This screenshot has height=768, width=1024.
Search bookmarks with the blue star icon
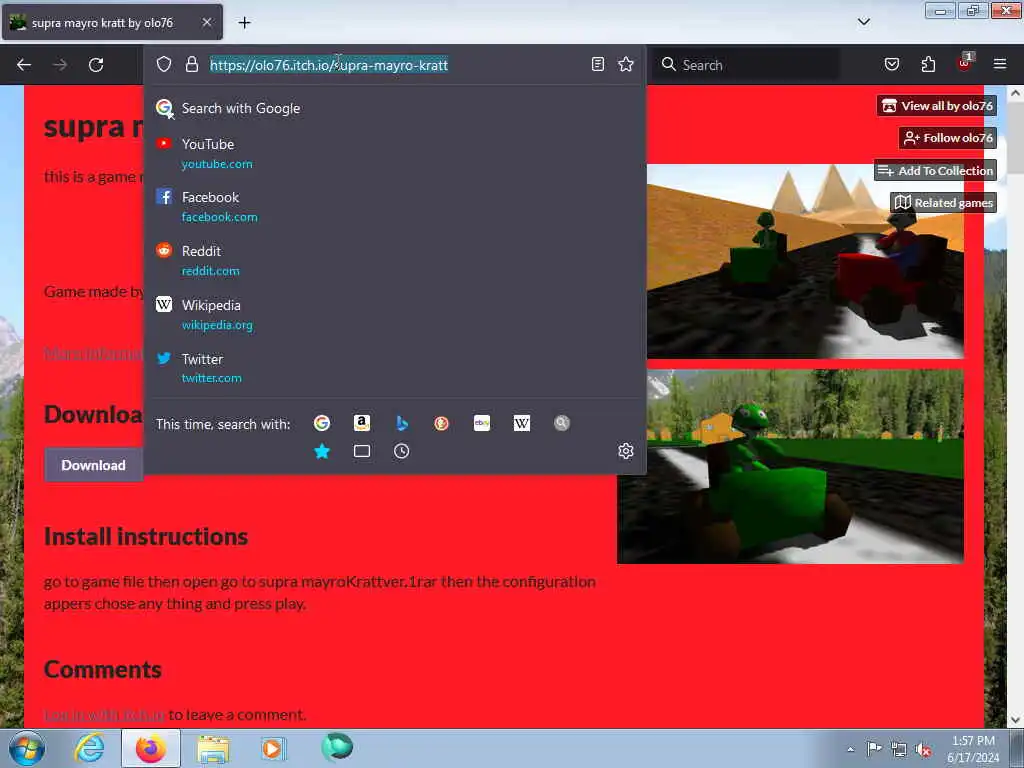(x=322, y=451)
